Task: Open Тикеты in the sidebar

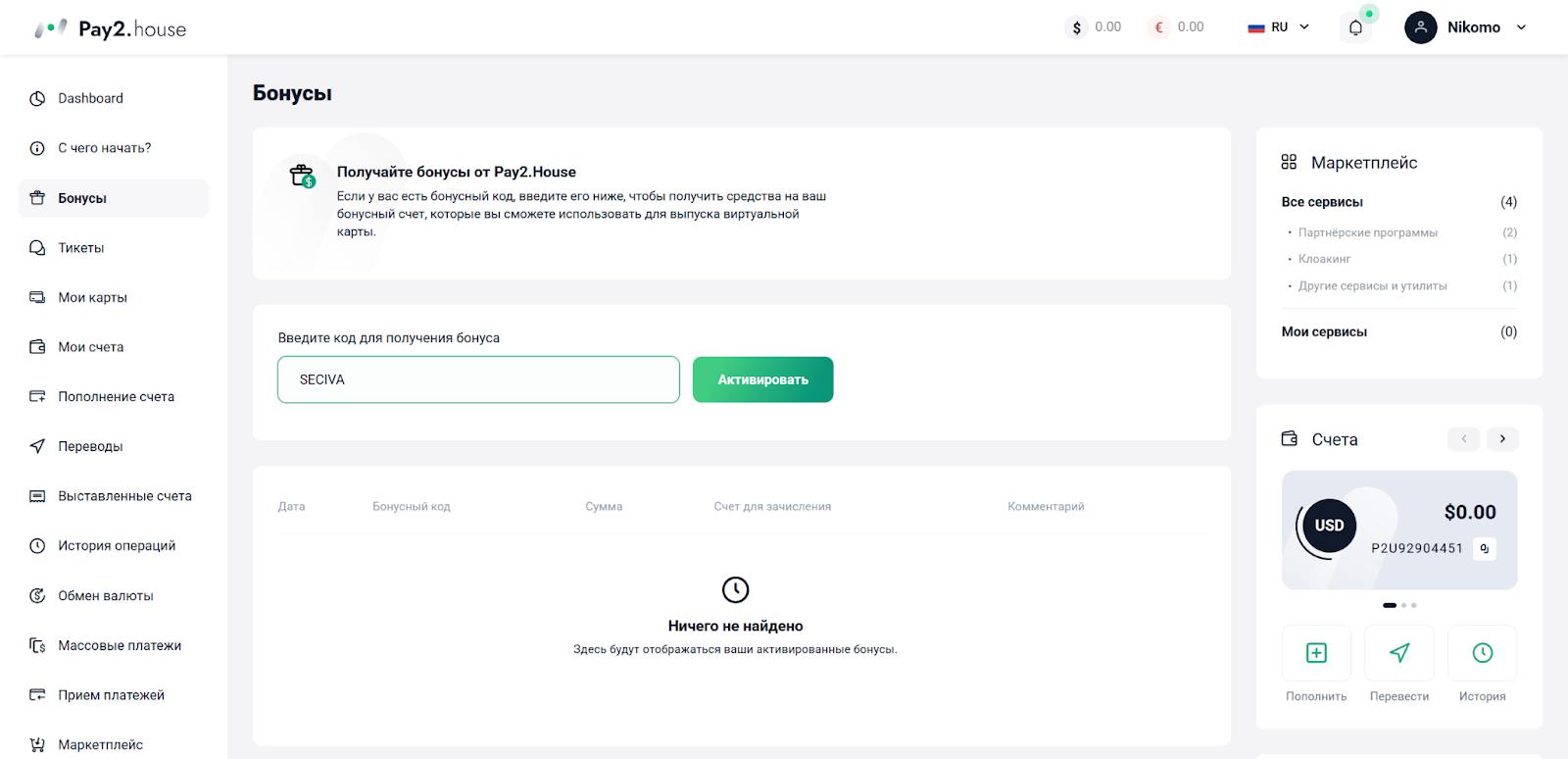Action: (80, 248)
